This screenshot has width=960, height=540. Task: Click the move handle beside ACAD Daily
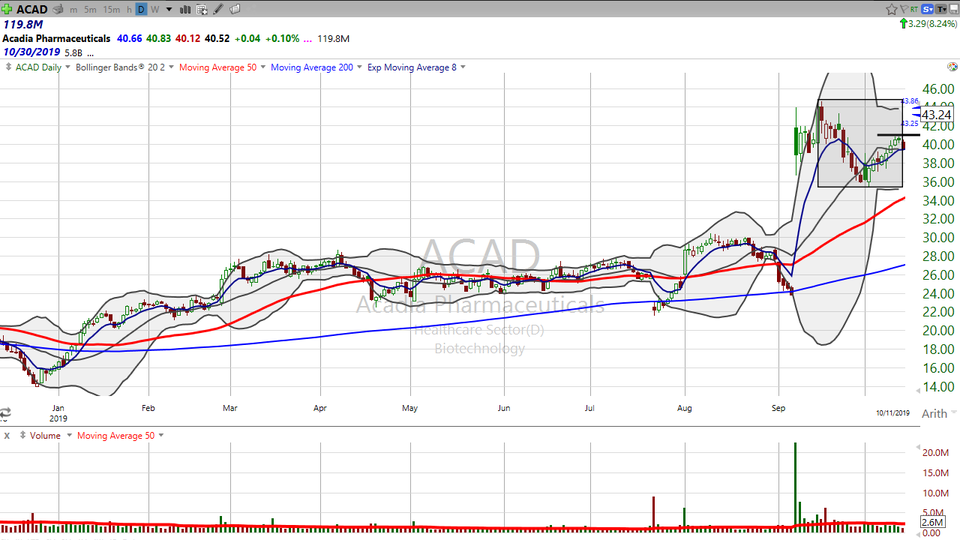[8, 67]
